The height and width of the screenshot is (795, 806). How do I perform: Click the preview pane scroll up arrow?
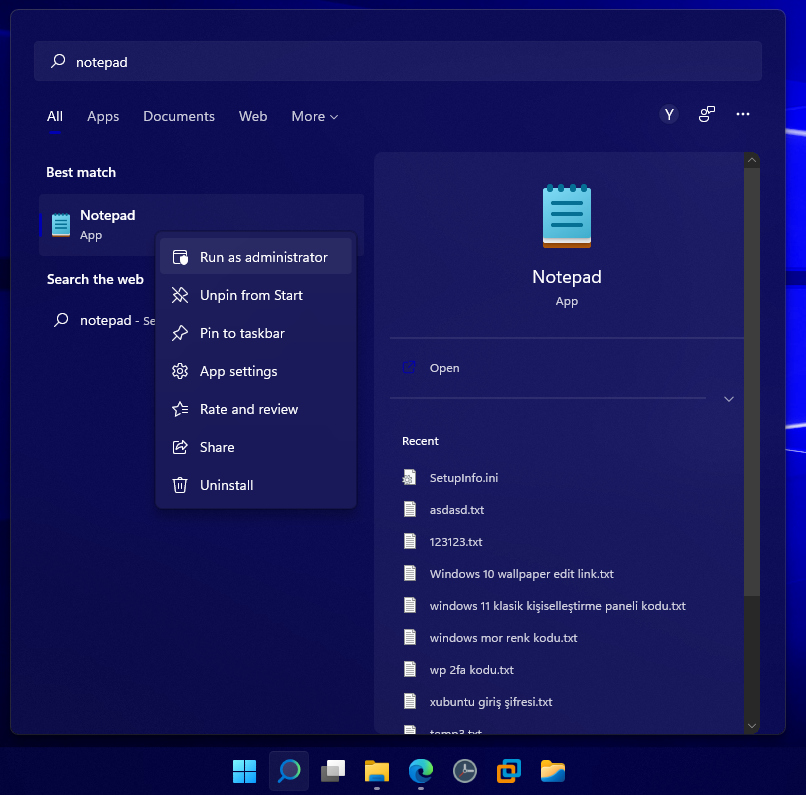coord(752,160)
